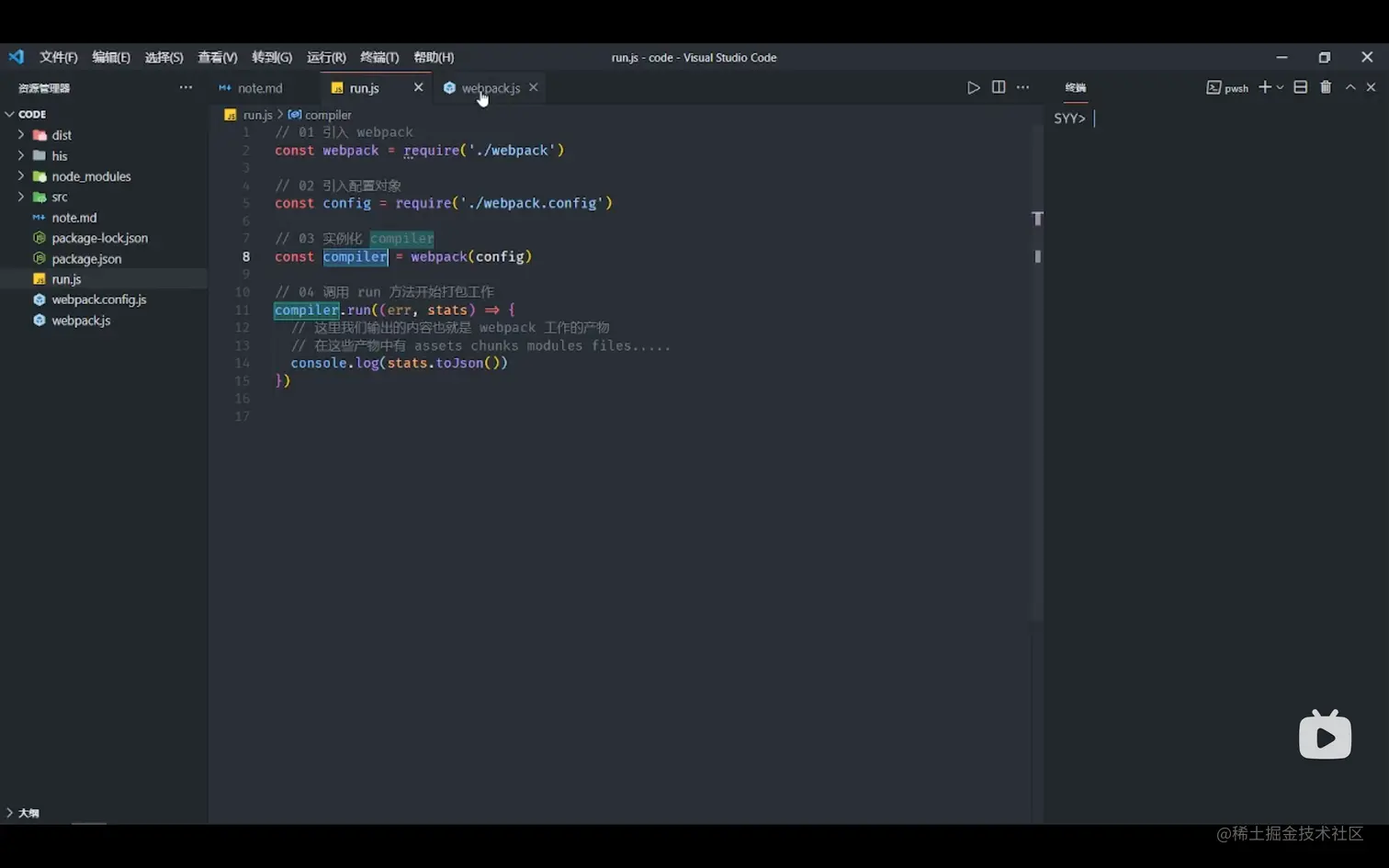Click require('./webpack.config') on line 5
Viewport: 1389px width, 868px height.
504,203
